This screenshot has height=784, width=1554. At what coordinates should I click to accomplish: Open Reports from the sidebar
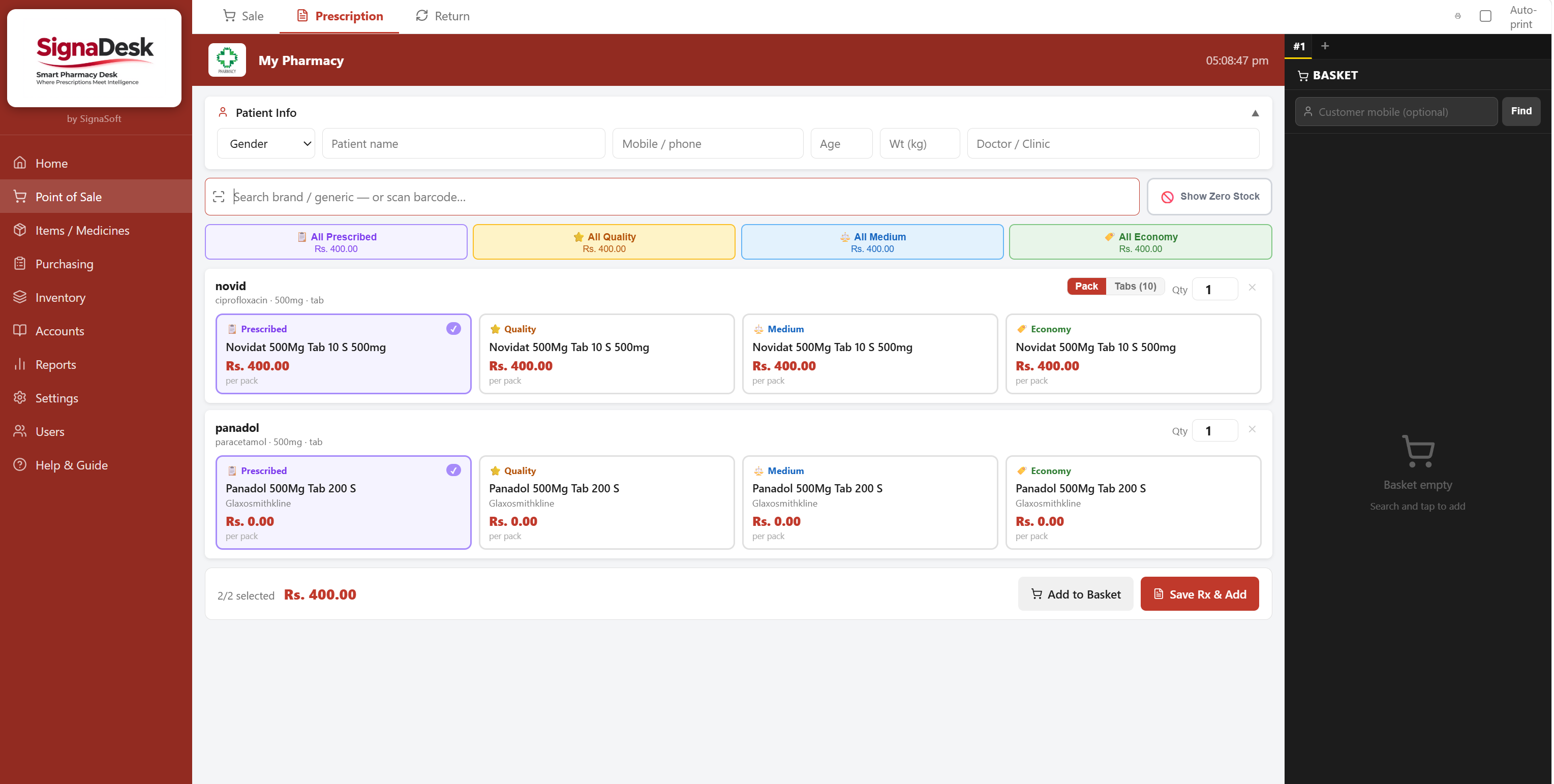pos(55,364)
